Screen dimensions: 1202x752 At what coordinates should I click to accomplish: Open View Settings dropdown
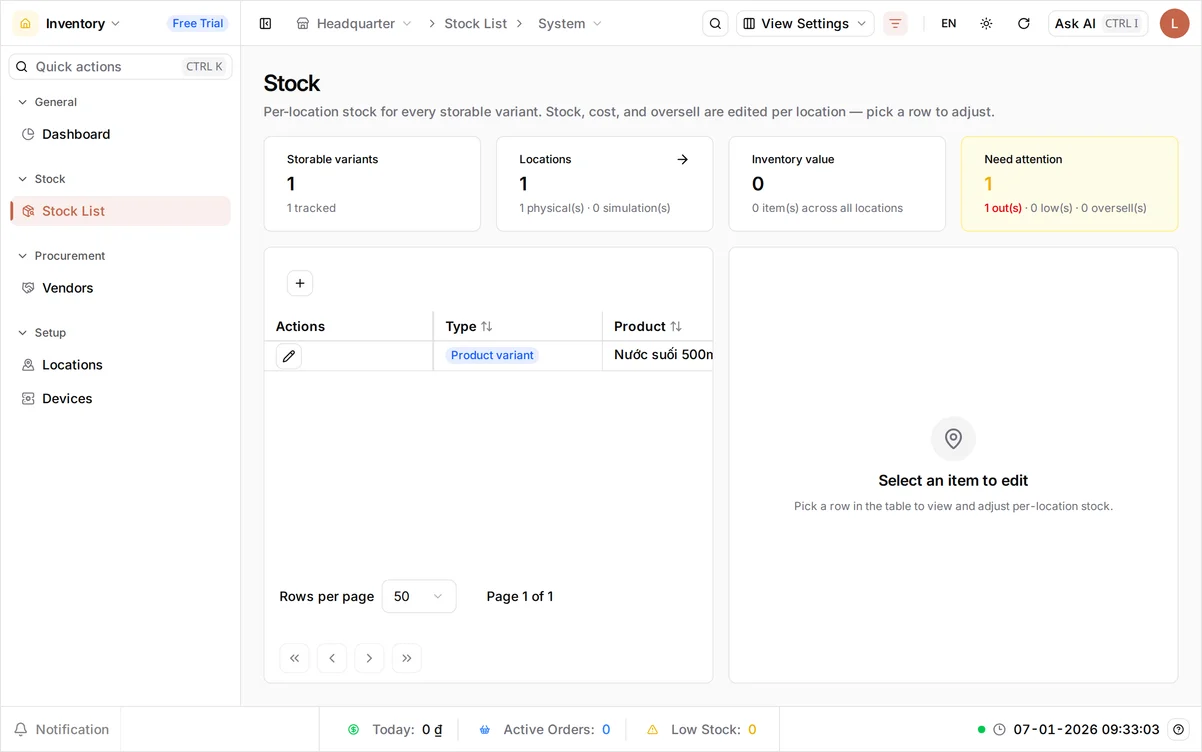[805, 23]
